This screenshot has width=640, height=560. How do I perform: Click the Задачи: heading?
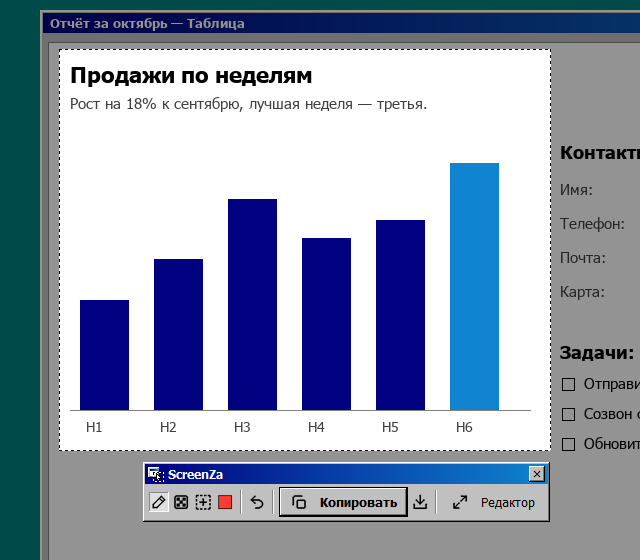click(x=597, y=353)
